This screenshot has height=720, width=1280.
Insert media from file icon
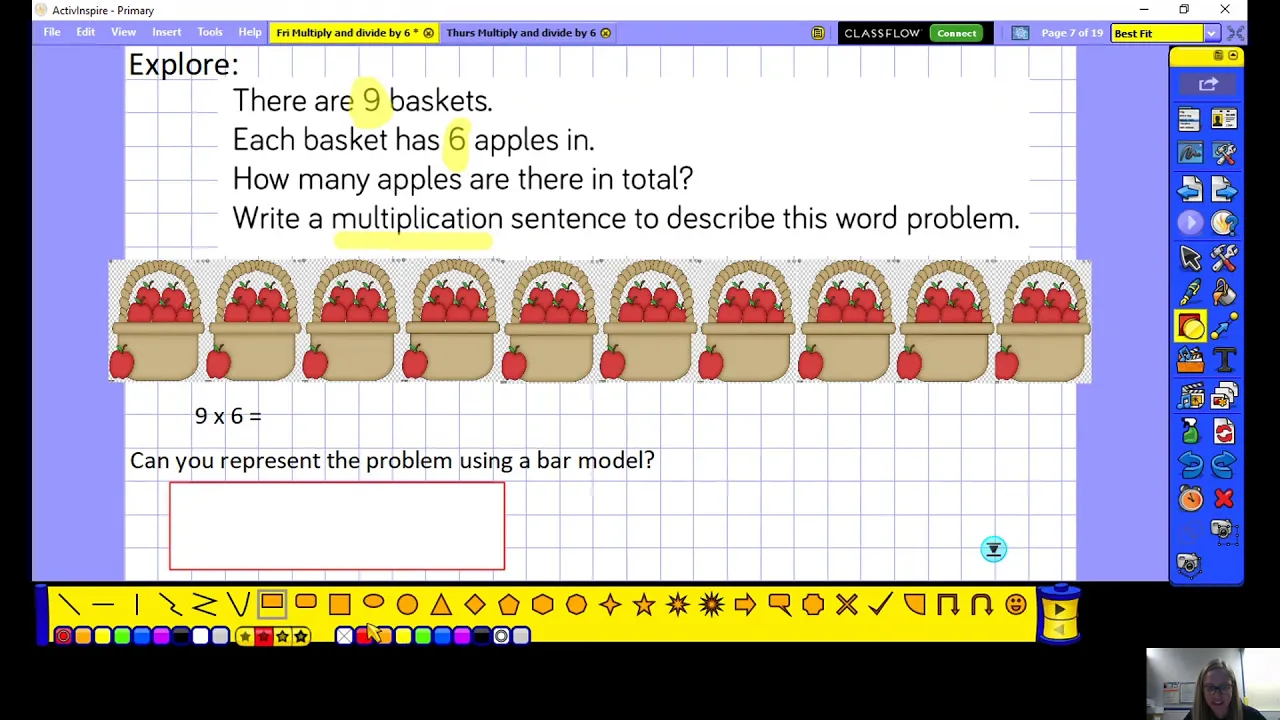tap(1189, 396)
